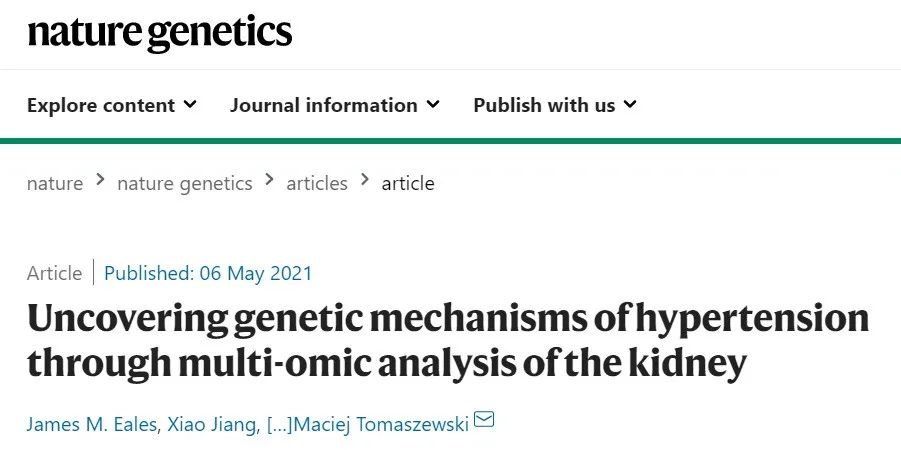Expand the Journal information chevron

(x=433, y=105)
